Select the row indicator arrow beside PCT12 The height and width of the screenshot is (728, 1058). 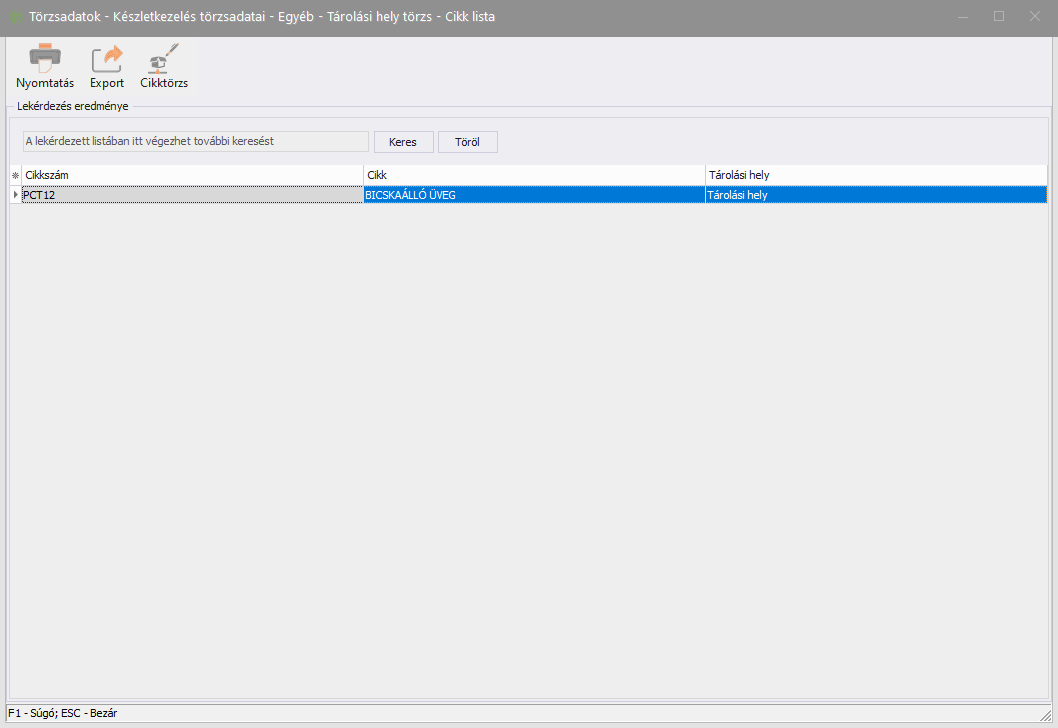click(x=15, y=195)
